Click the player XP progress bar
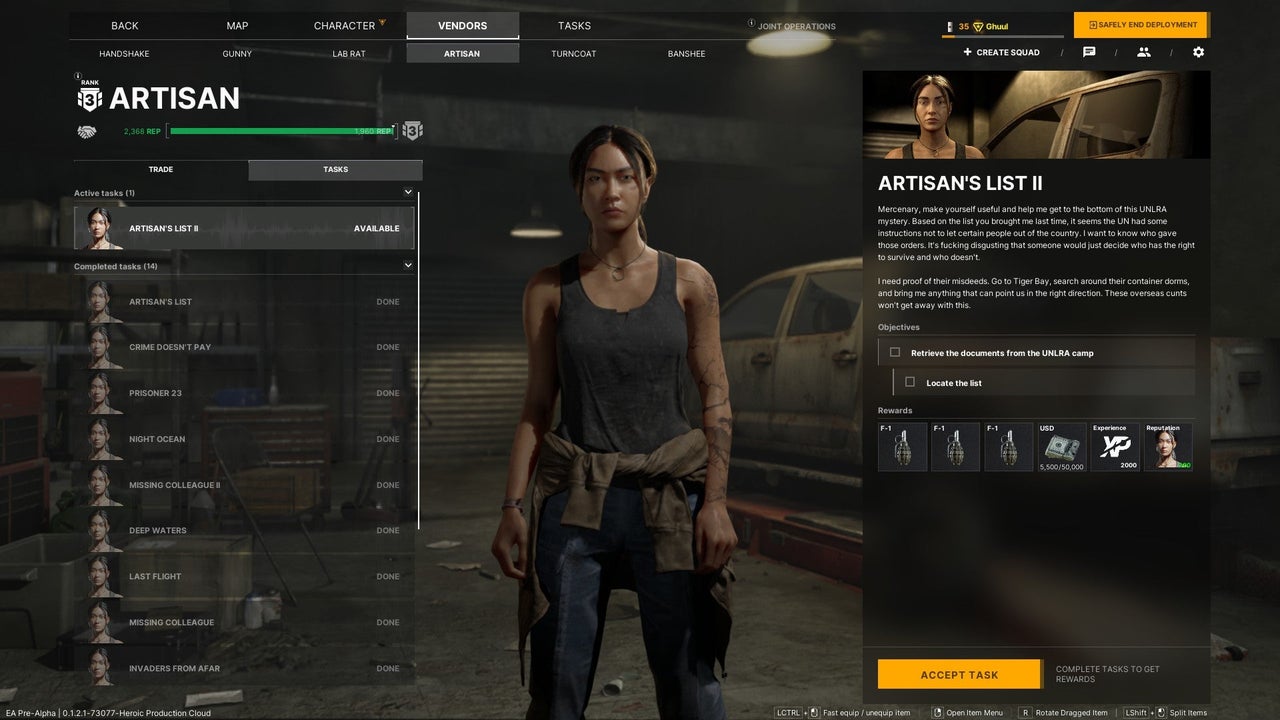1280x720 pixels. pos(1003,36)
